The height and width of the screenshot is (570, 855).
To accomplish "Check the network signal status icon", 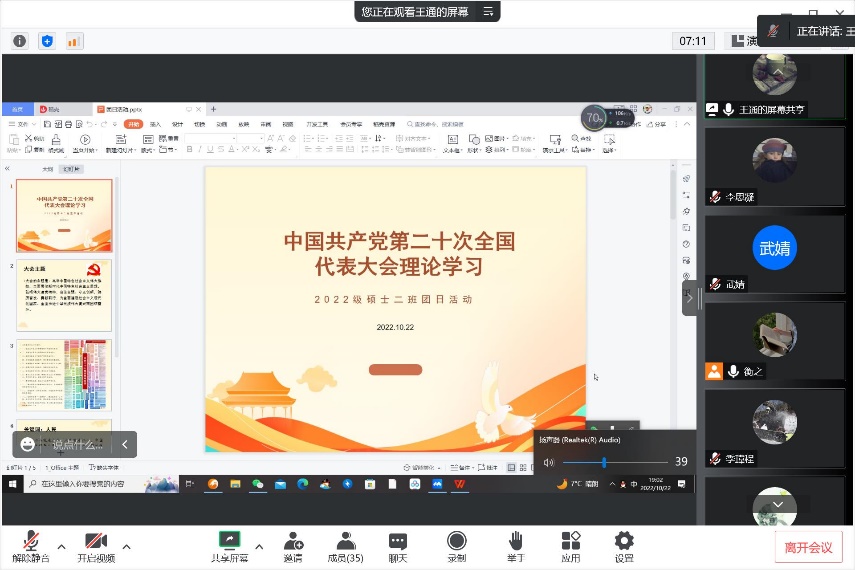I will pos(75,41).
